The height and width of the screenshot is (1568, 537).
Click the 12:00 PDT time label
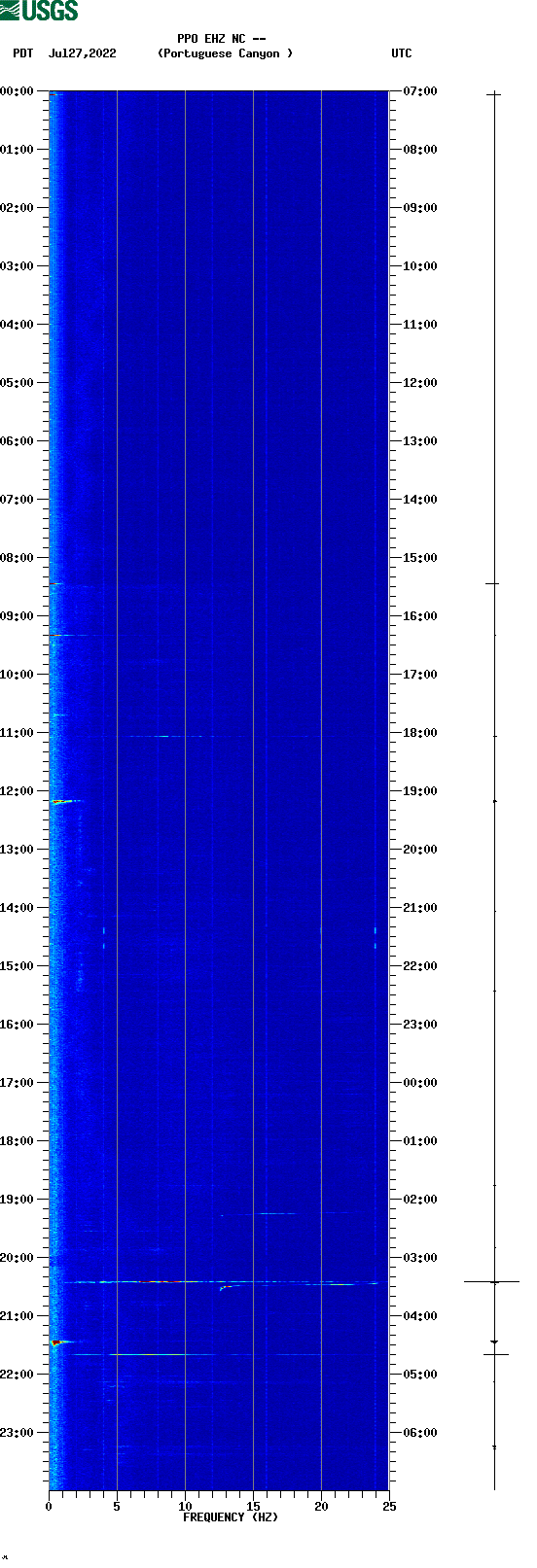[x=17, y=791]
